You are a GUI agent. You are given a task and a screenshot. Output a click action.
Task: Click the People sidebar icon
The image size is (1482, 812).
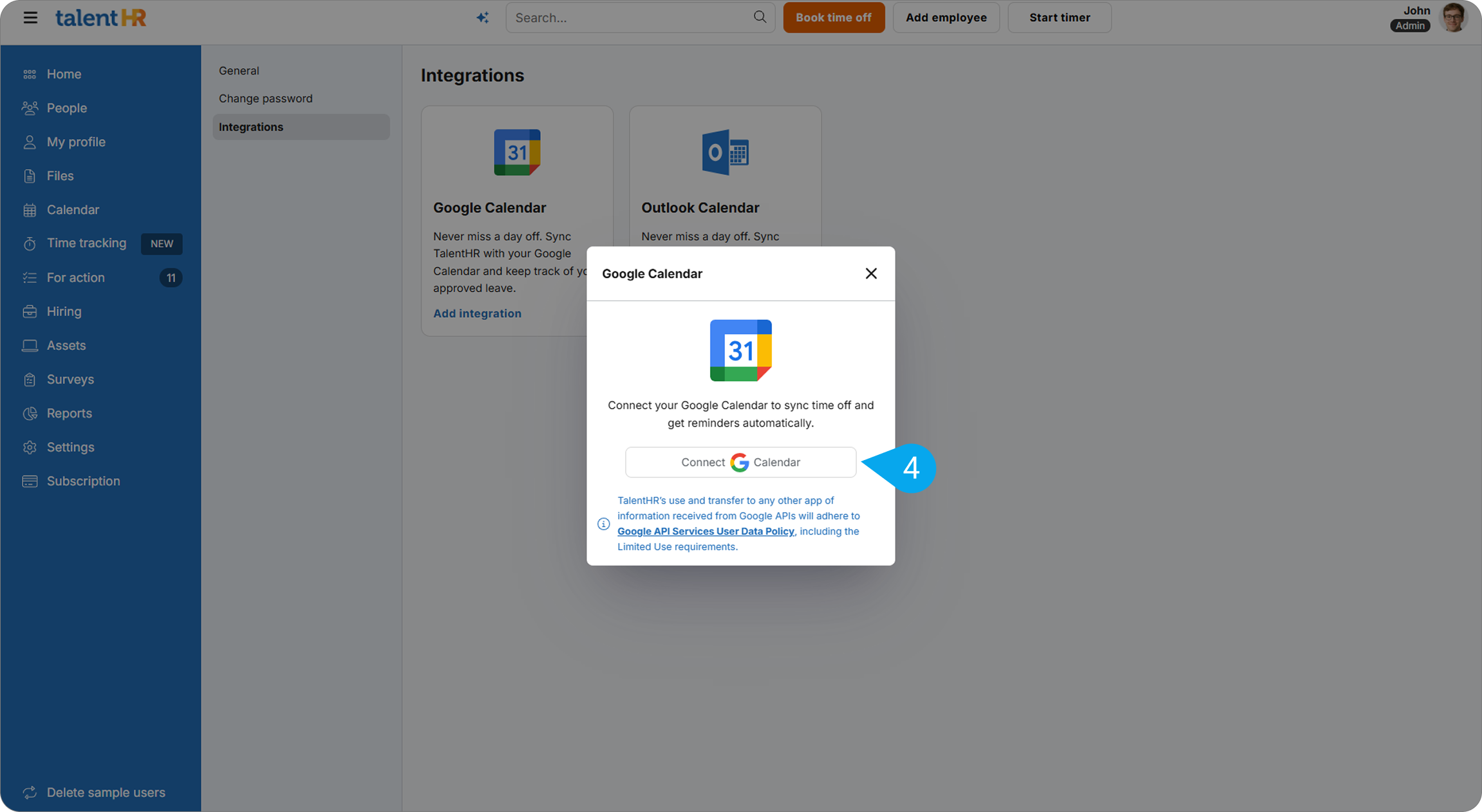[x=30, y=108]
